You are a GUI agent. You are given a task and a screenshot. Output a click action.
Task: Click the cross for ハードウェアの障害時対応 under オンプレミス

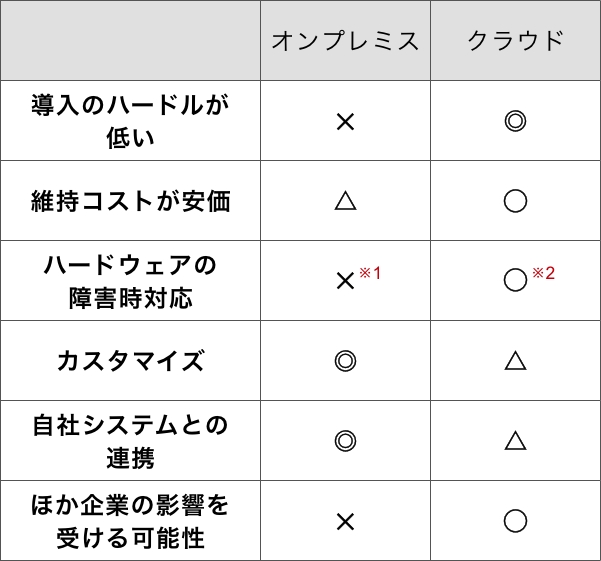click(346, 281)
